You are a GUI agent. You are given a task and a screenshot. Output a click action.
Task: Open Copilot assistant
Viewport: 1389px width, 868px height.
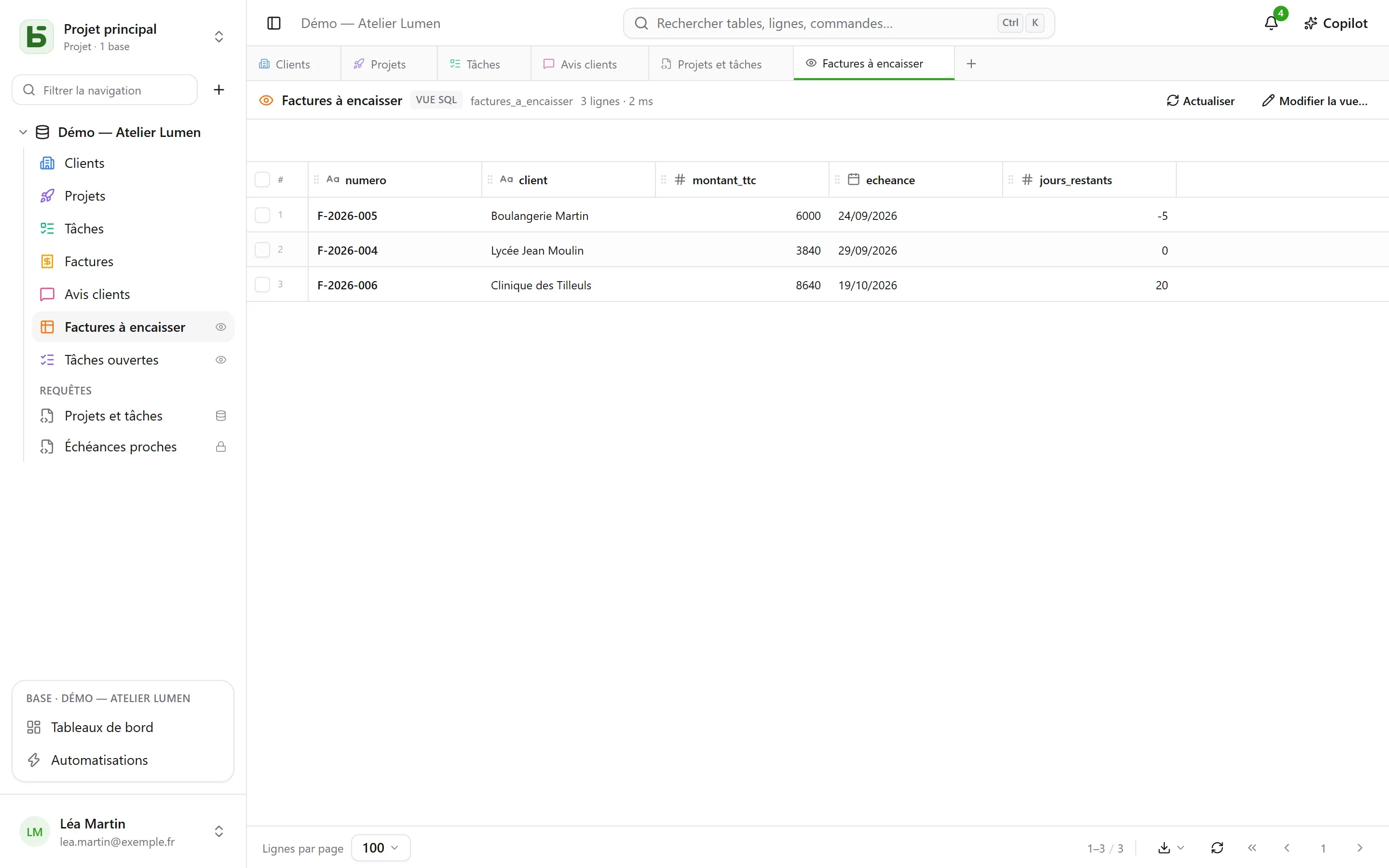pyautogui.click(x=1335, y=24)
